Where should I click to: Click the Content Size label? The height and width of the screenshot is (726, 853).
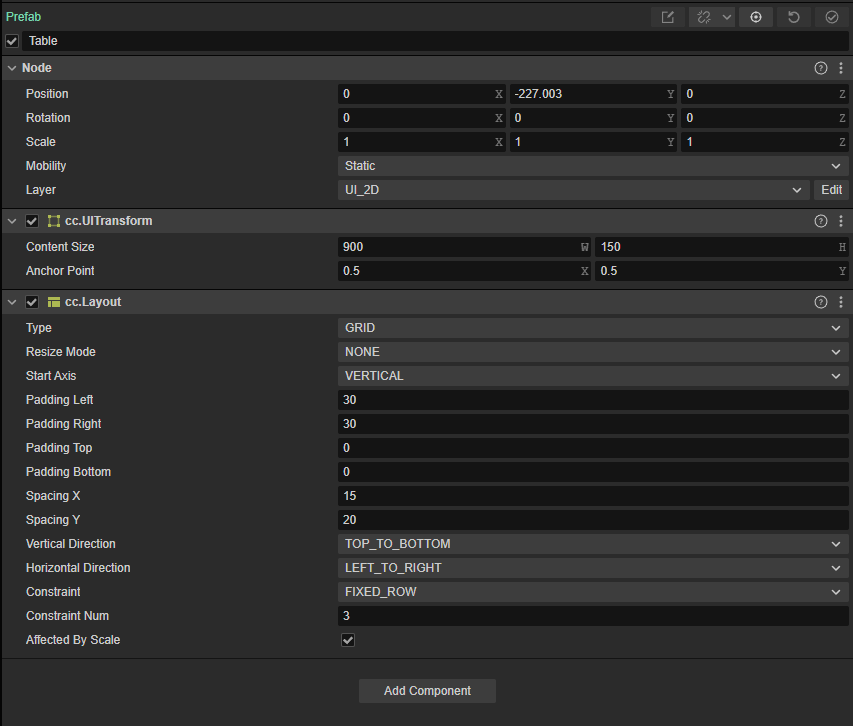[x=60, y=247]
